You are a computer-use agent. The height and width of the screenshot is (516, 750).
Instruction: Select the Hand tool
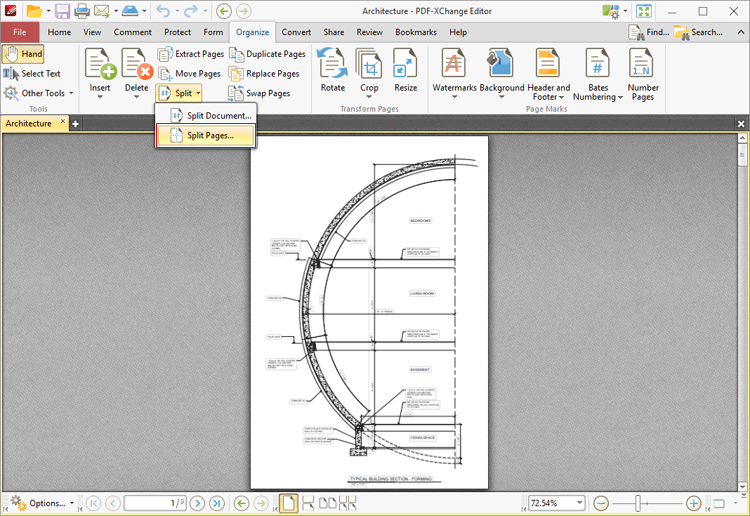(23, 54)
